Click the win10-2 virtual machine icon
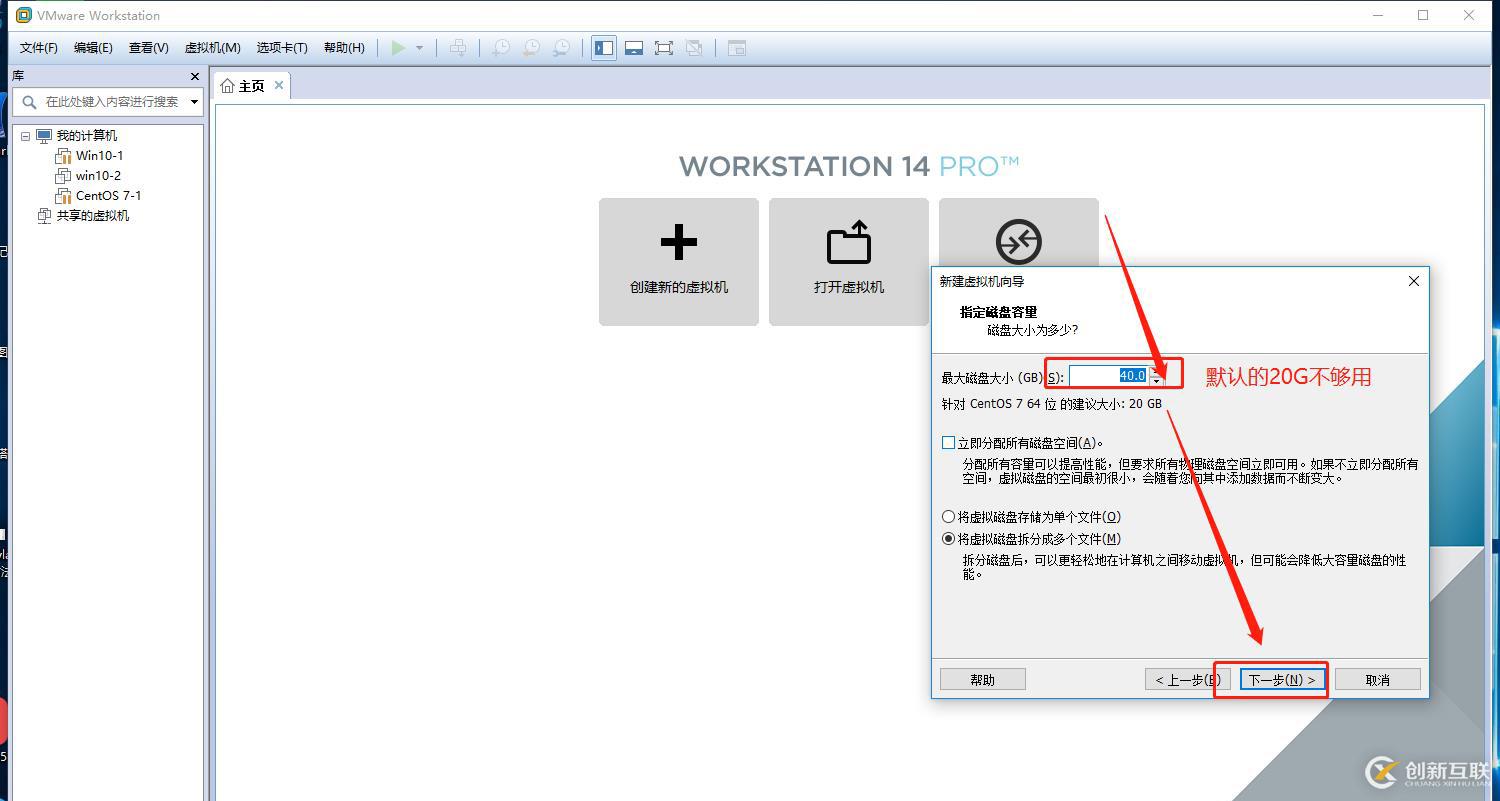The width and height of the screenshot is (1500, 801). point(63,176)
